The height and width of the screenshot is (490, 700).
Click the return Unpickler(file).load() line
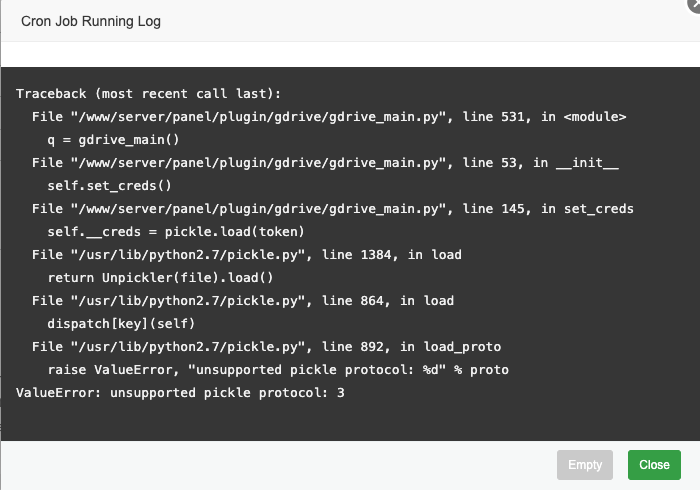[x=160, y=277]
